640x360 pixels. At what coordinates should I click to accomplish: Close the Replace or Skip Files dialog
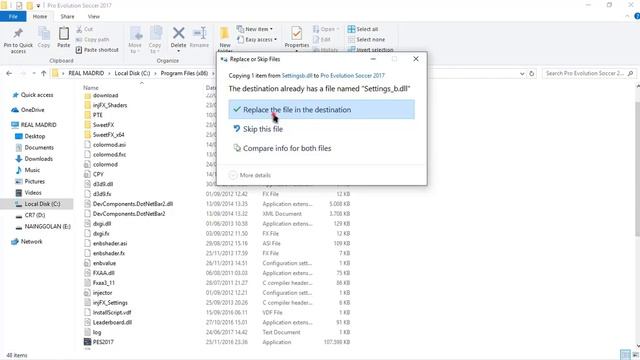tap(416, 59)
